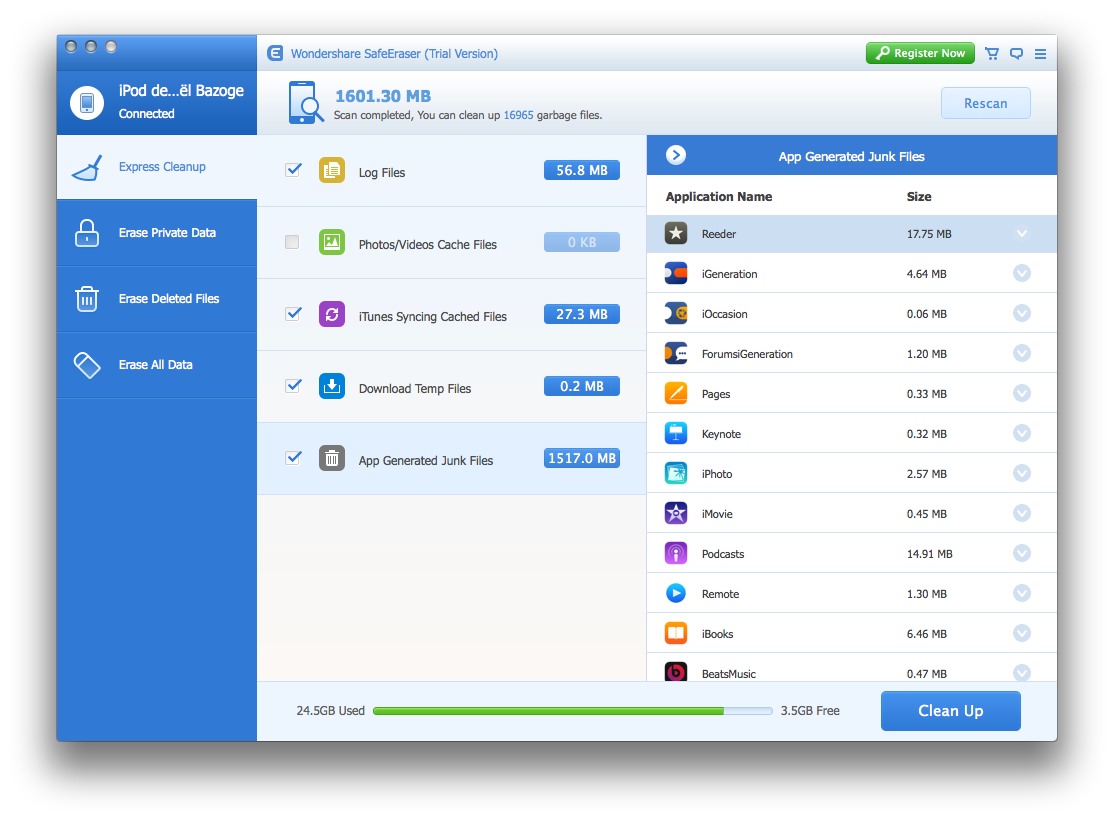Expand the Keynote row chevron

point(1022,433)
